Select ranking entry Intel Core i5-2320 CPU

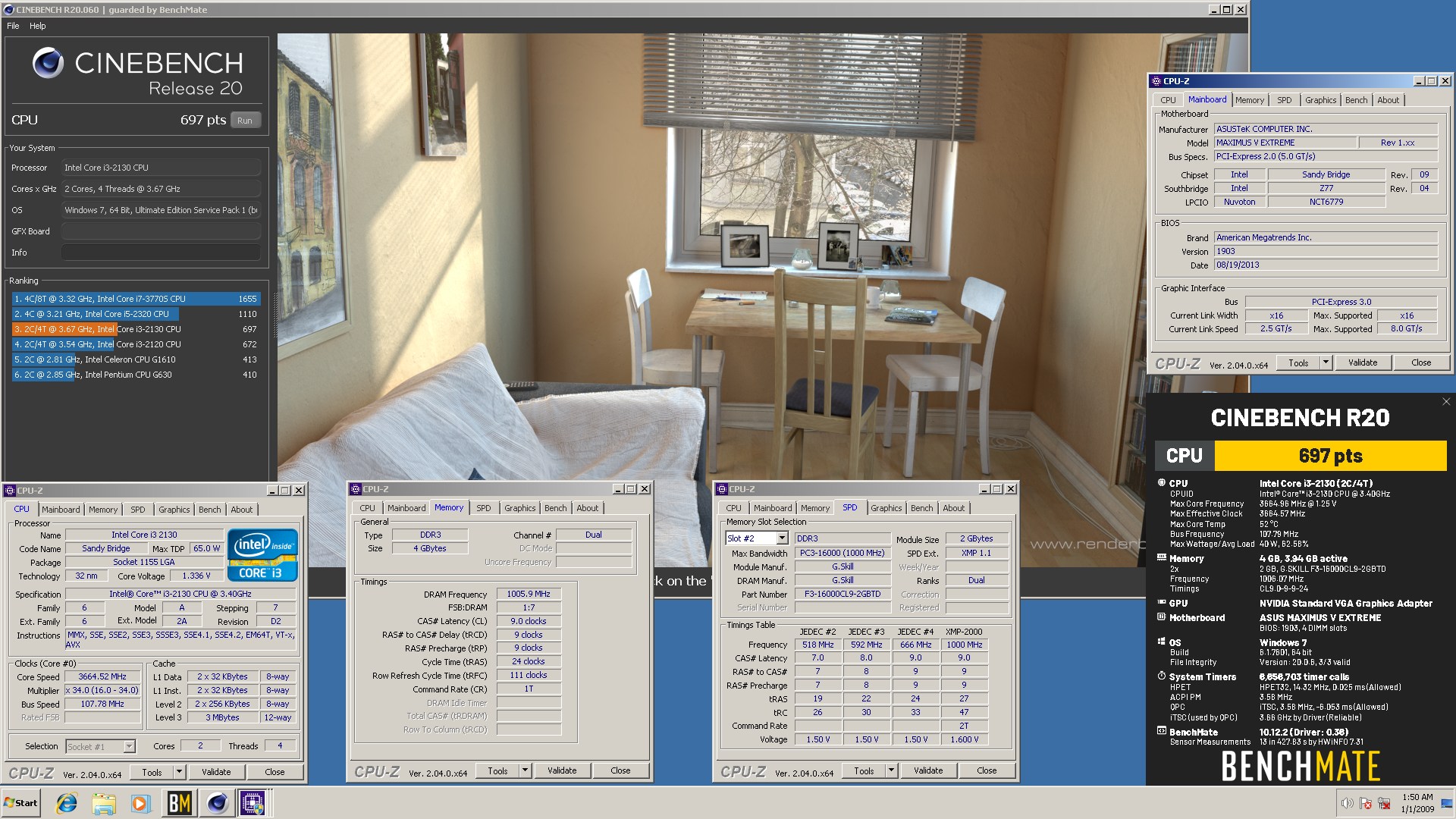coord(136,314)
